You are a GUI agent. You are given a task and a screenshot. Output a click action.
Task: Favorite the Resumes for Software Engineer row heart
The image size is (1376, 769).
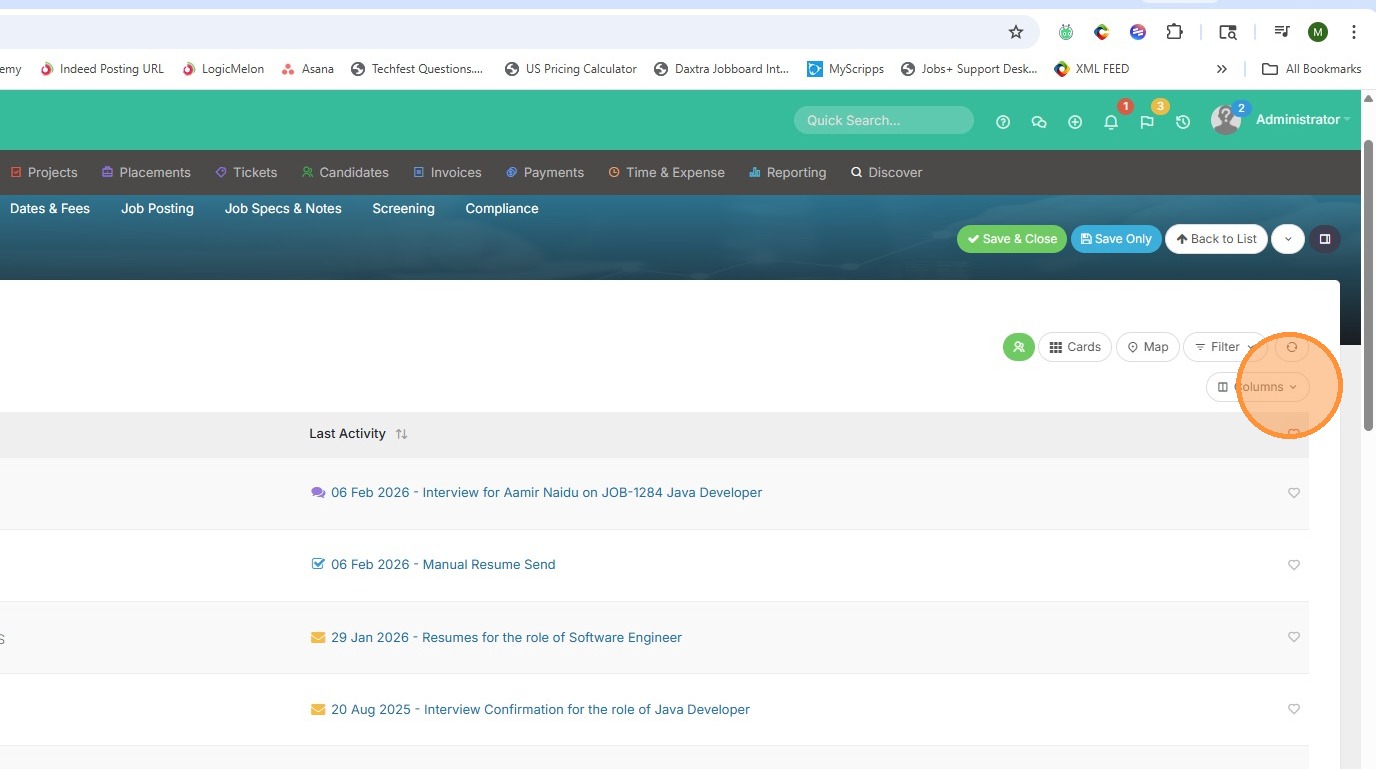[1293, 637]
